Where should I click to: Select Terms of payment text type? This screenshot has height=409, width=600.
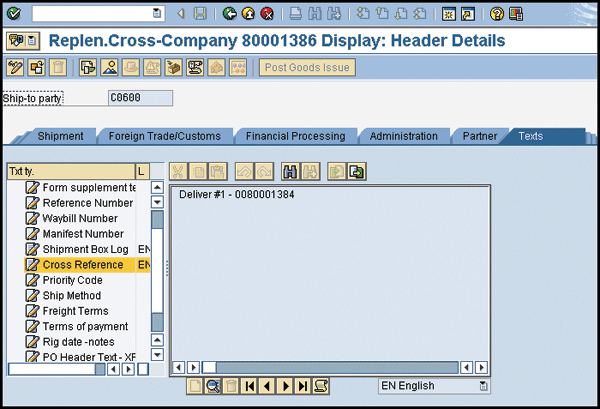click(85, 326)
